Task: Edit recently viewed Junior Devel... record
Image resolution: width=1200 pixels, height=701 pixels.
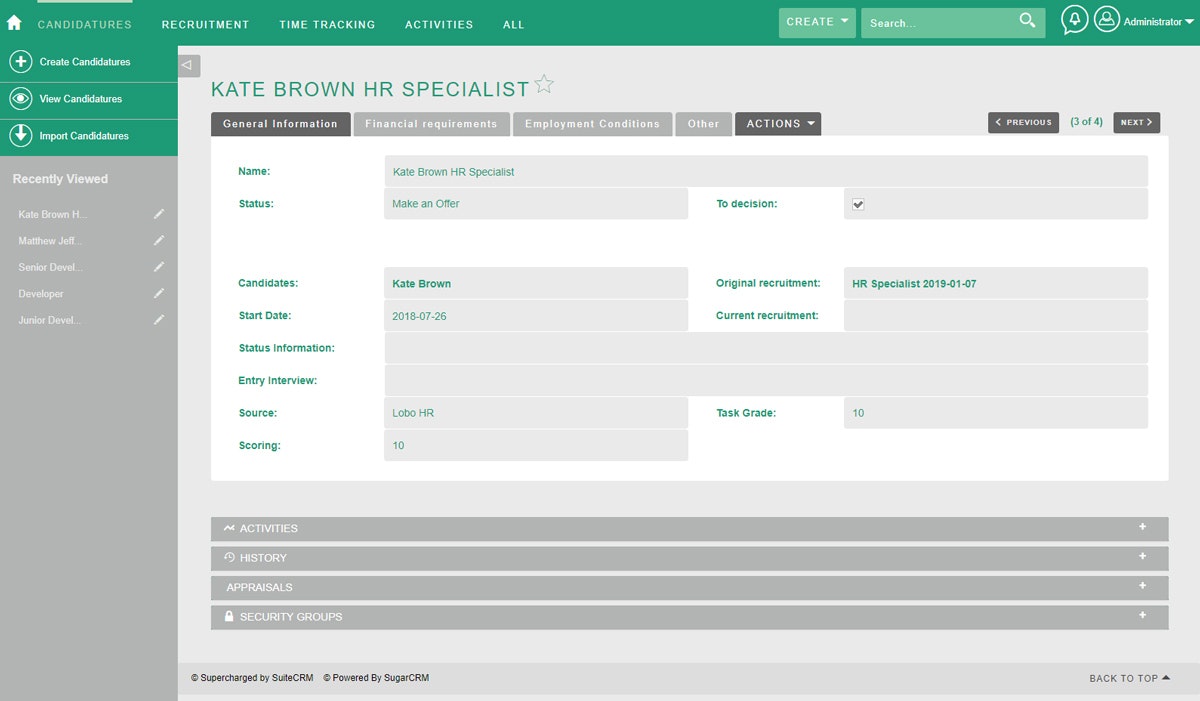Action: coord(159,320)
